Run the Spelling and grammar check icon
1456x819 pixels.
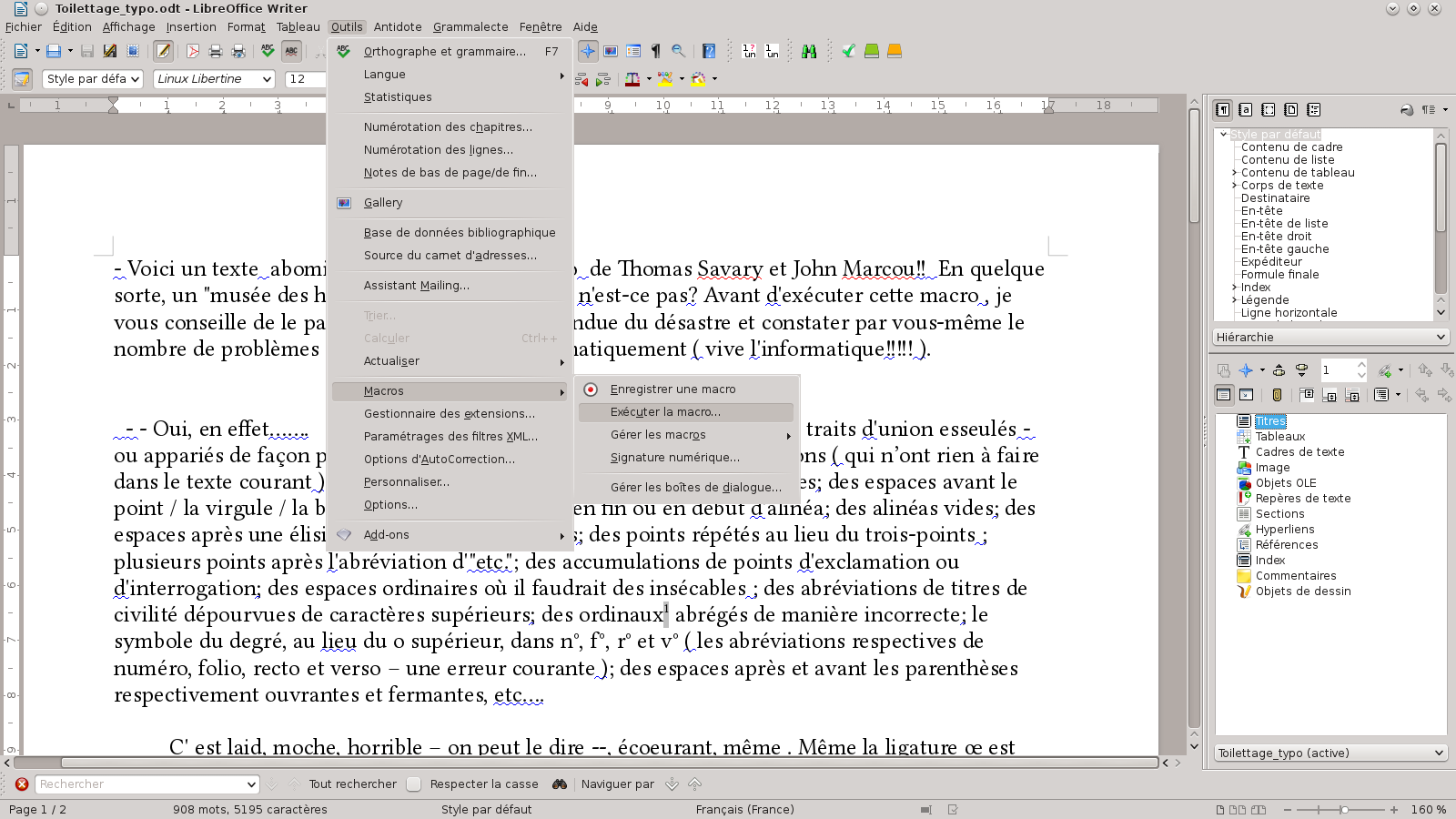point(268,52)
